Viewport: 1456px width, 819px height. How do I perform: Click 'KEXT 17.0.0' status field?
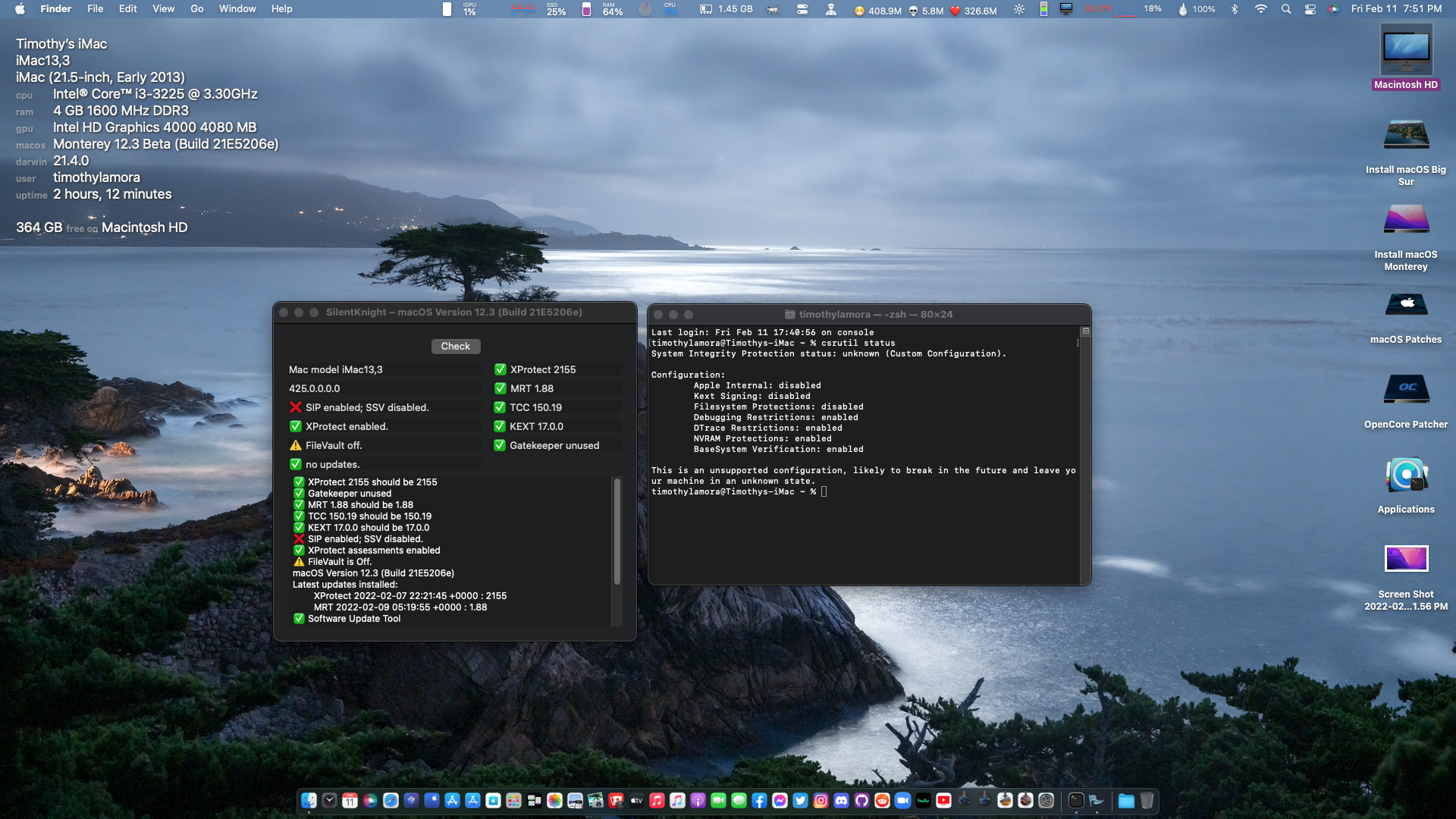click(x=557, y=426)
